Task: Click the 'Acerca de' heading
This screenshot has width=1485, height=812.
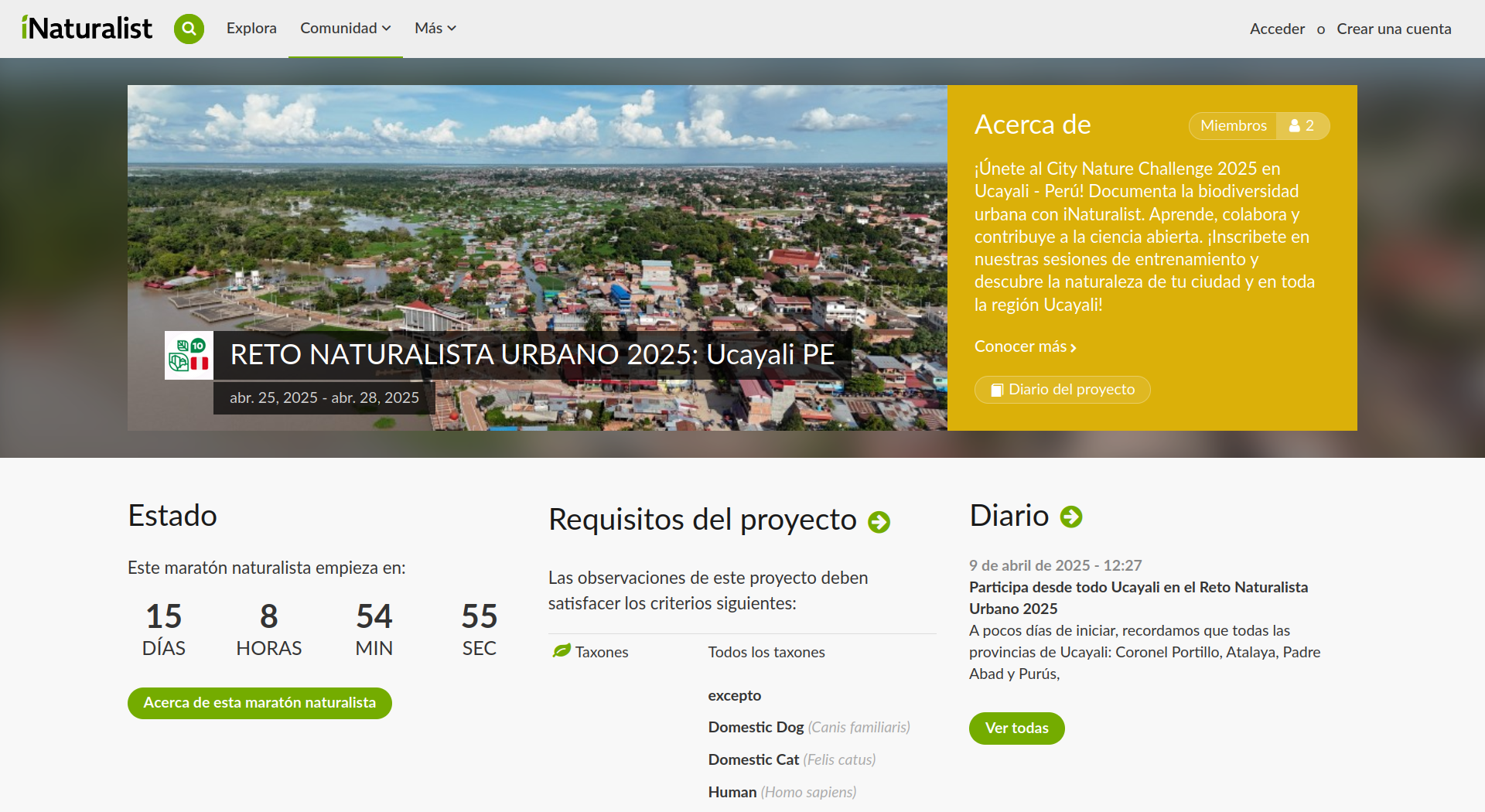Action: pos(1033,125)
